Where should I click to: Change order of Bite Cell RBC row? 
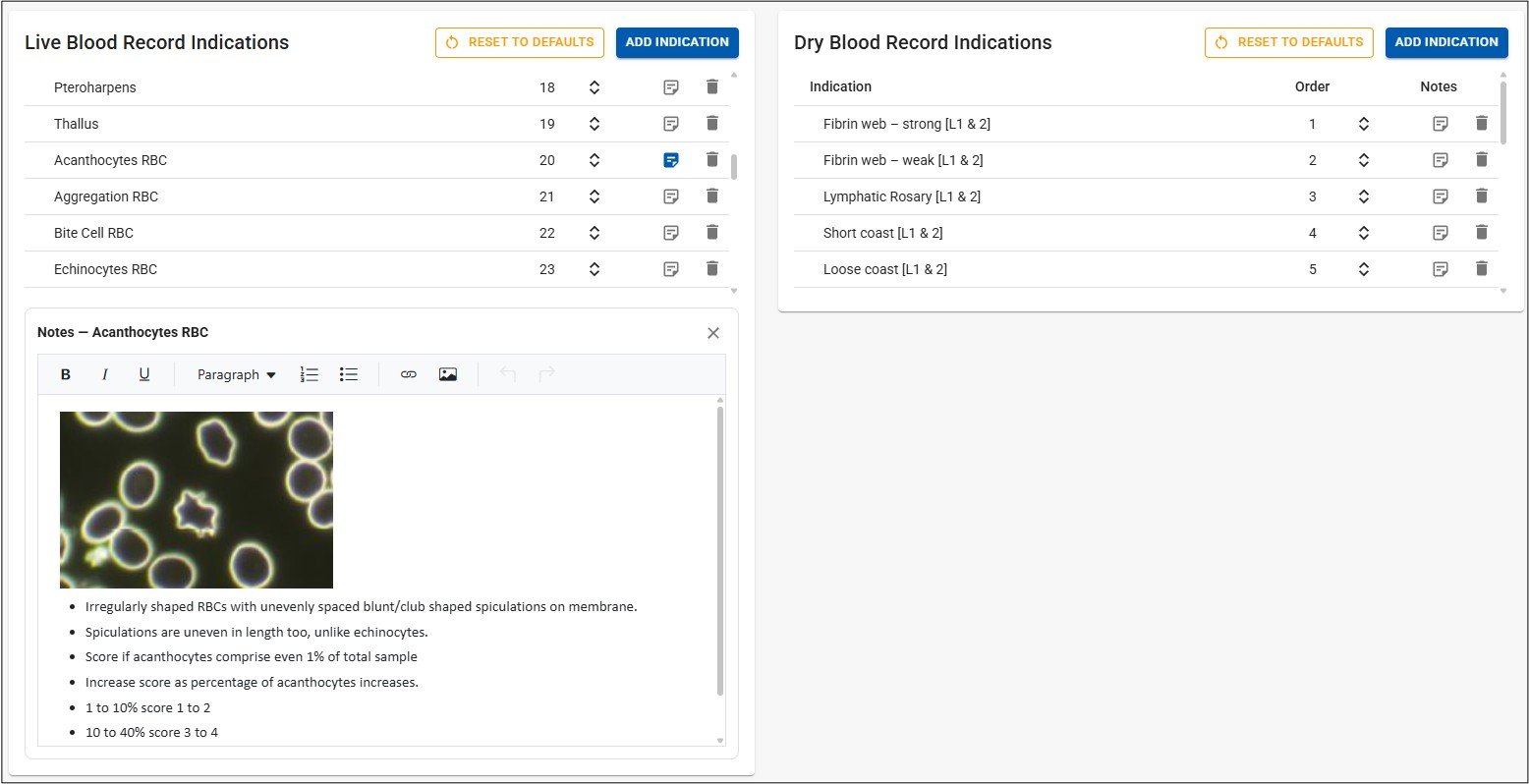pyautogui.click(x=595, y=233)
